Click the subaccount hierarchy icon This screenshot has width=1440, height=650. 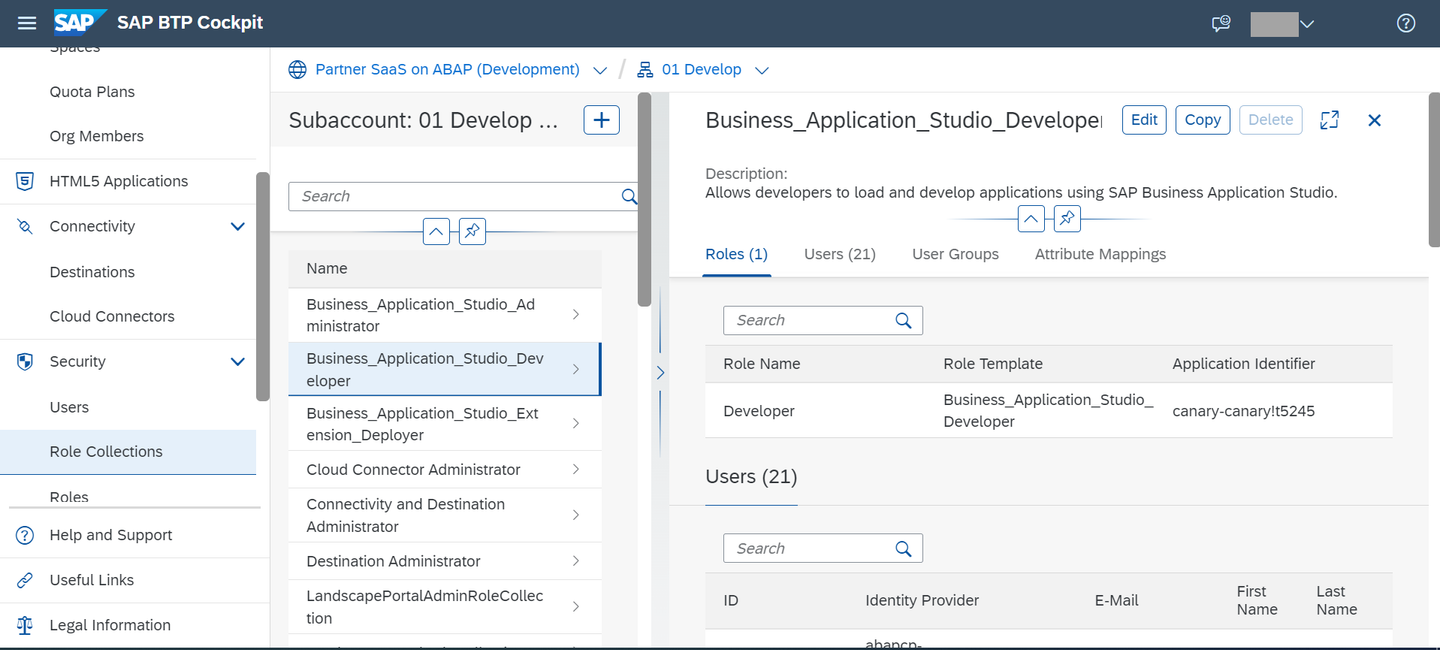[645, 70]
